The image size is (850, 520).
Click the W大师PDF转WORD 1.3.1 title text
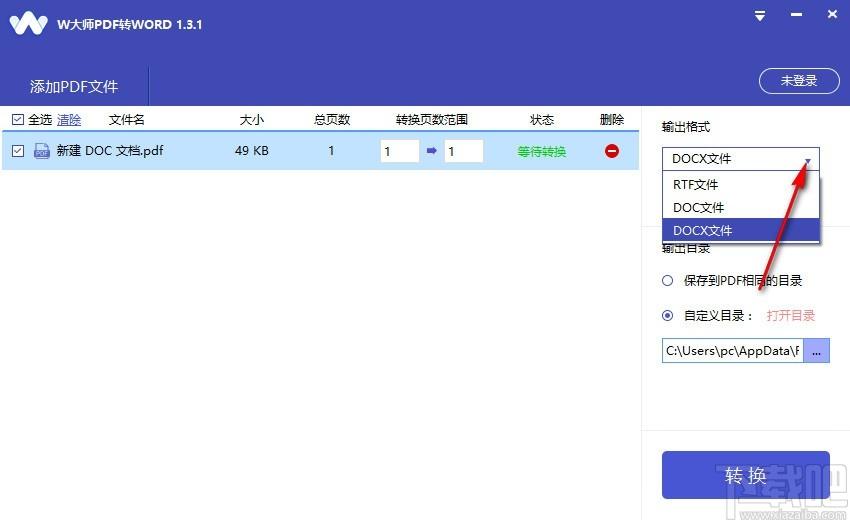point(130,24)
